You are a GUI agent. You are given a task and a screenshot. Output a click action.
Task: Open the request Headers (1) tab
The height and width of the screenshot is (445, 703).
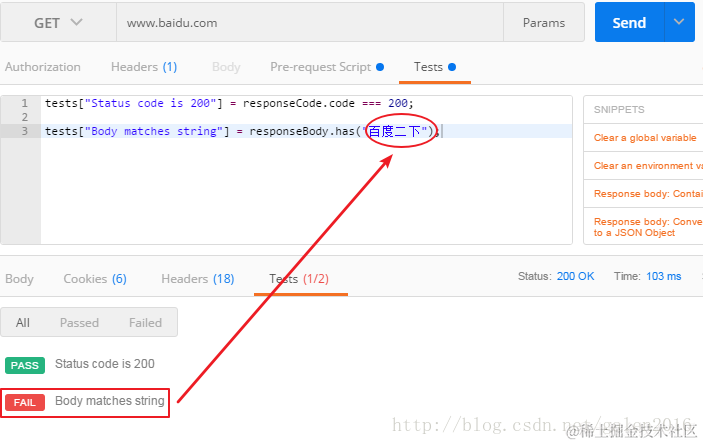click(144, 67)
